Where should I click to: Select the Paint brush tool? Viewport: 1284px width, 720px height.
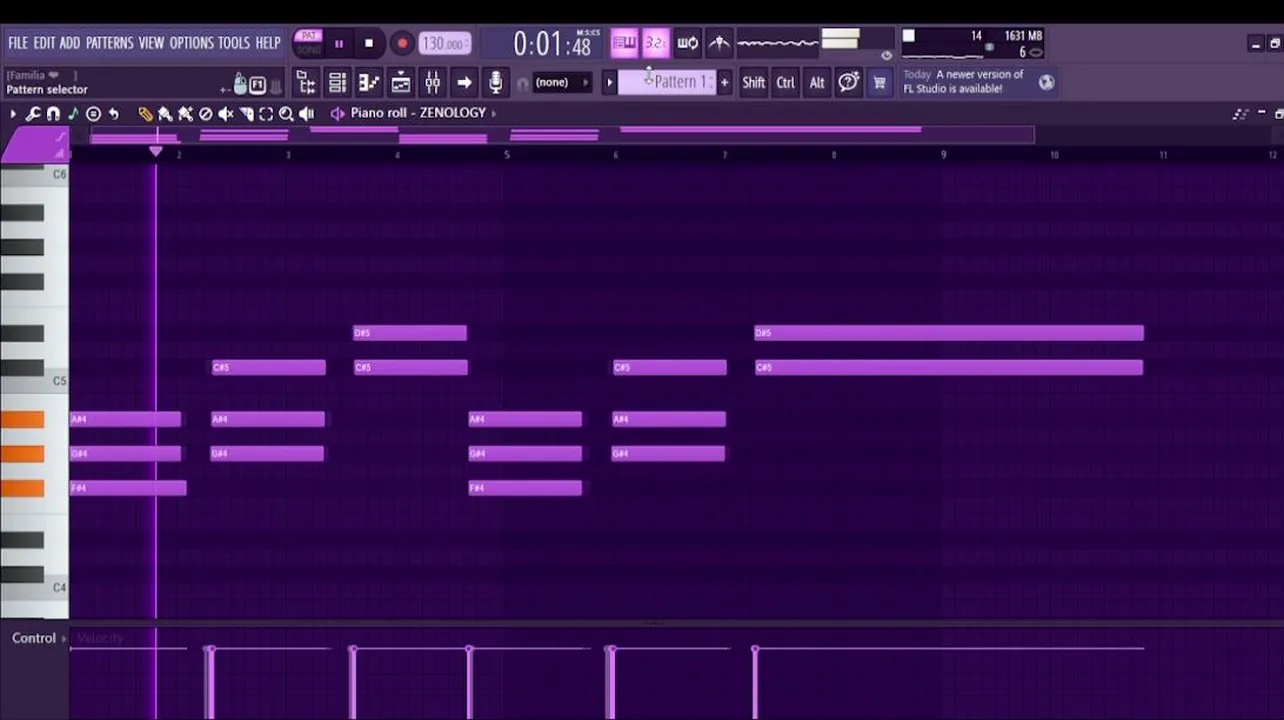click(166, 114)
